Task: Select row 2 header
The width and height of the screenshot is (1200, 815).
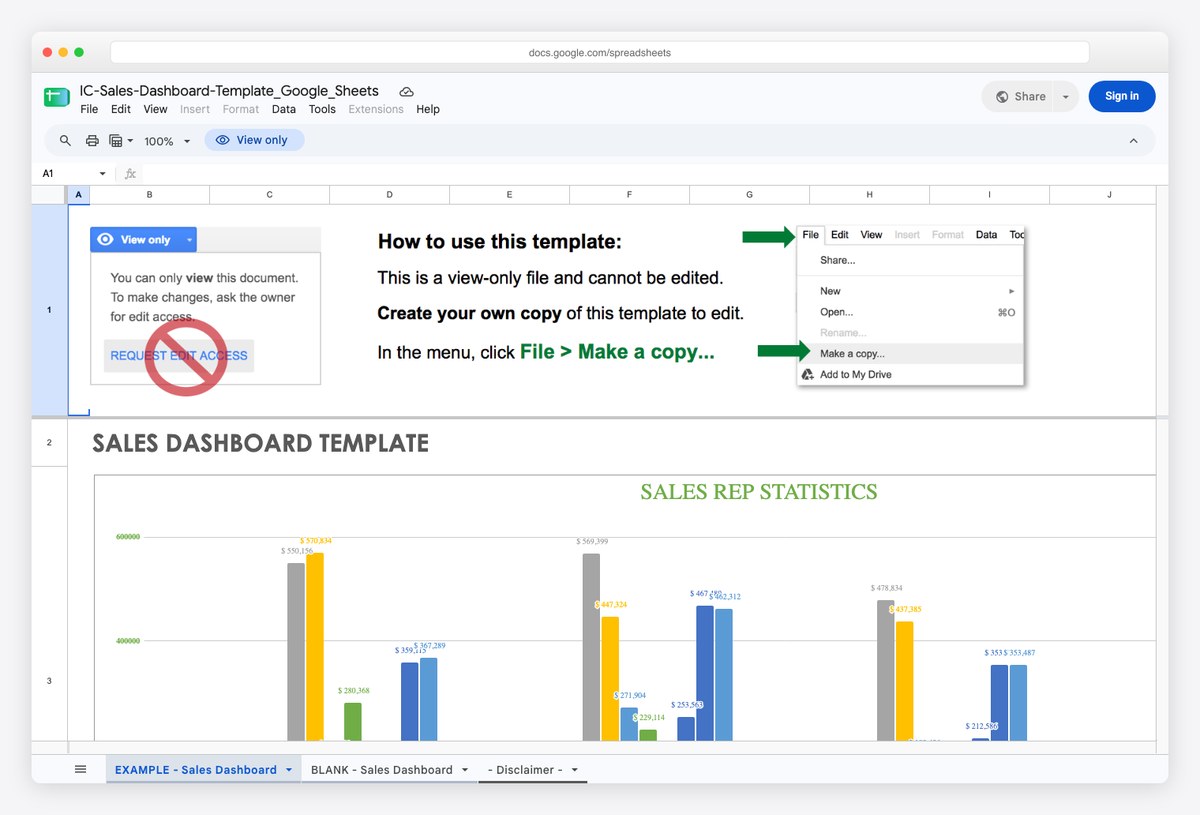Action: coord(49,442)
